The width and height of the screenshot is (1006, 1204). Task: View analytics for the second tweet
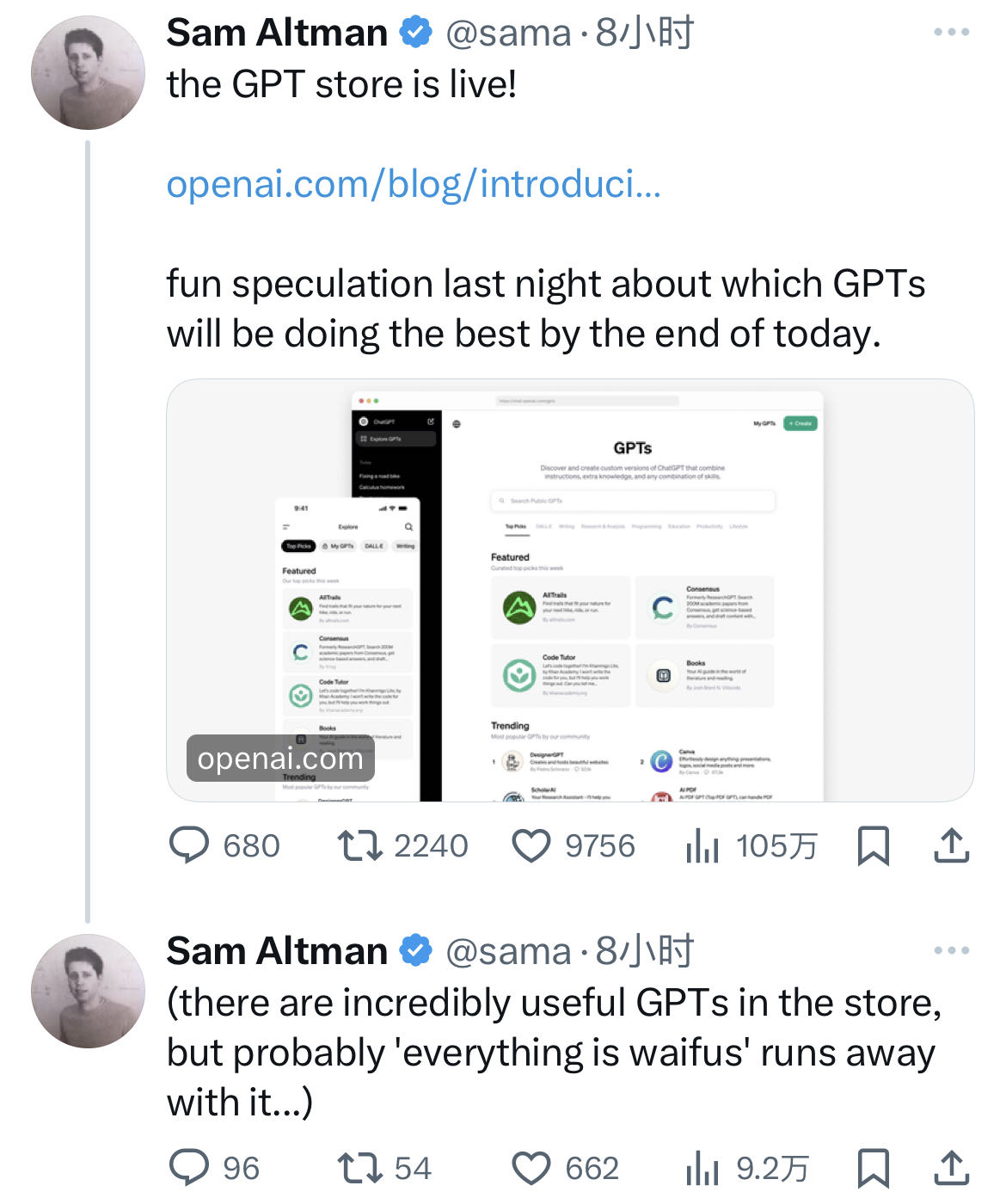pos(702,1169)
